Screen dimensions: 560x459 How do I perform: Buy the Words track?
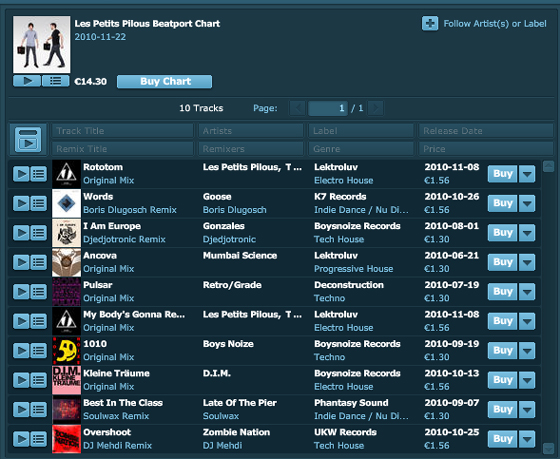click(502, 204)
